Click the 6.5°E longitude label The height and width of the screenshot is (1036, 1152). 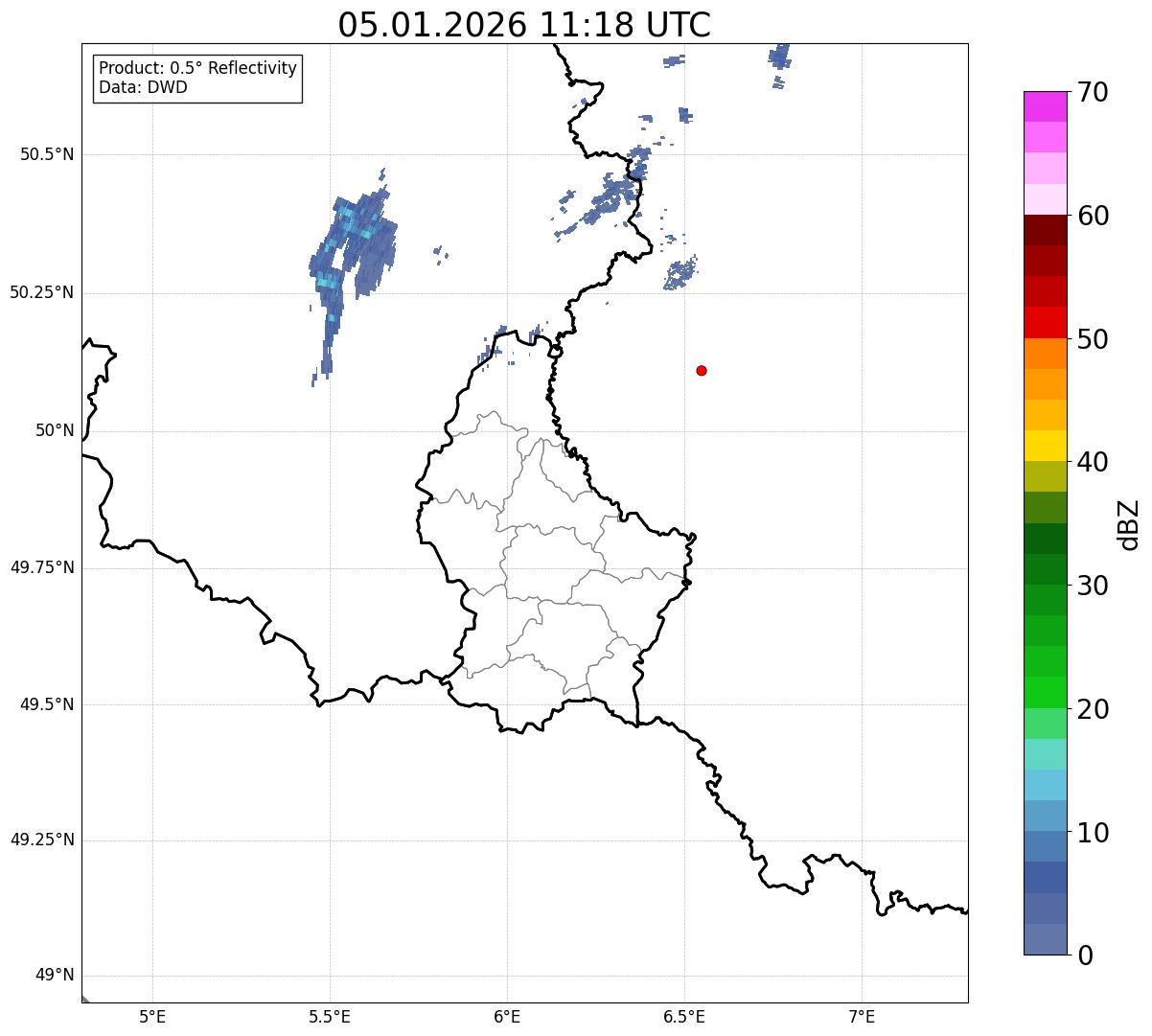coord(684,1016)
